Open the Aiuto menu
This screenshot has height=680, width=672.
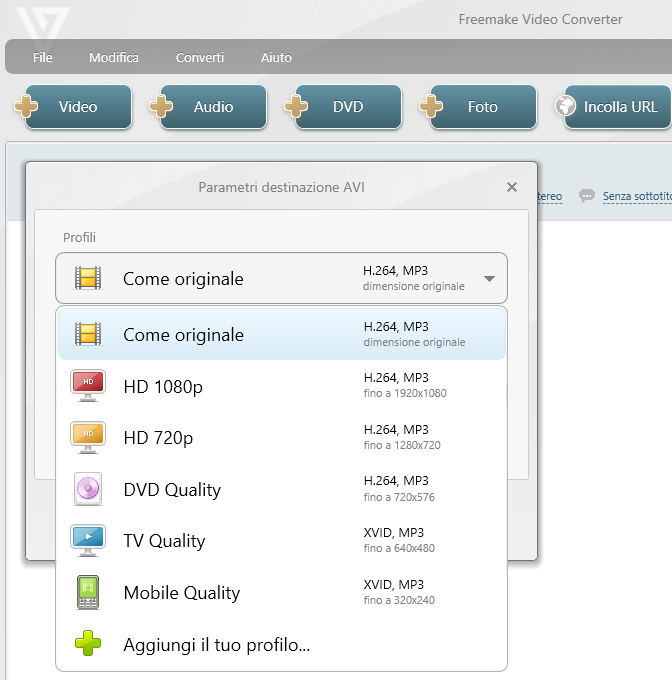[276, 57]
